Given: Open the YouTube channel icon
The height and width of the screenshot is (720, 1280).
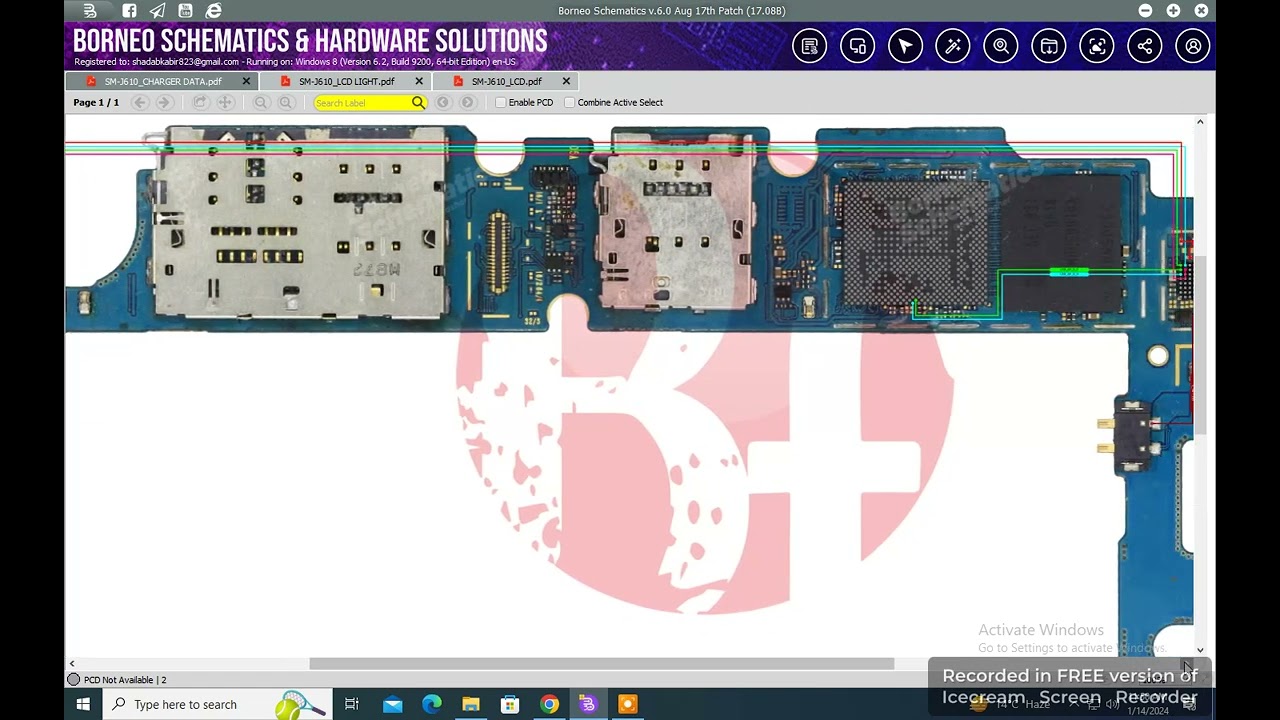Looking at the screenshot, I should click(185, 11).
